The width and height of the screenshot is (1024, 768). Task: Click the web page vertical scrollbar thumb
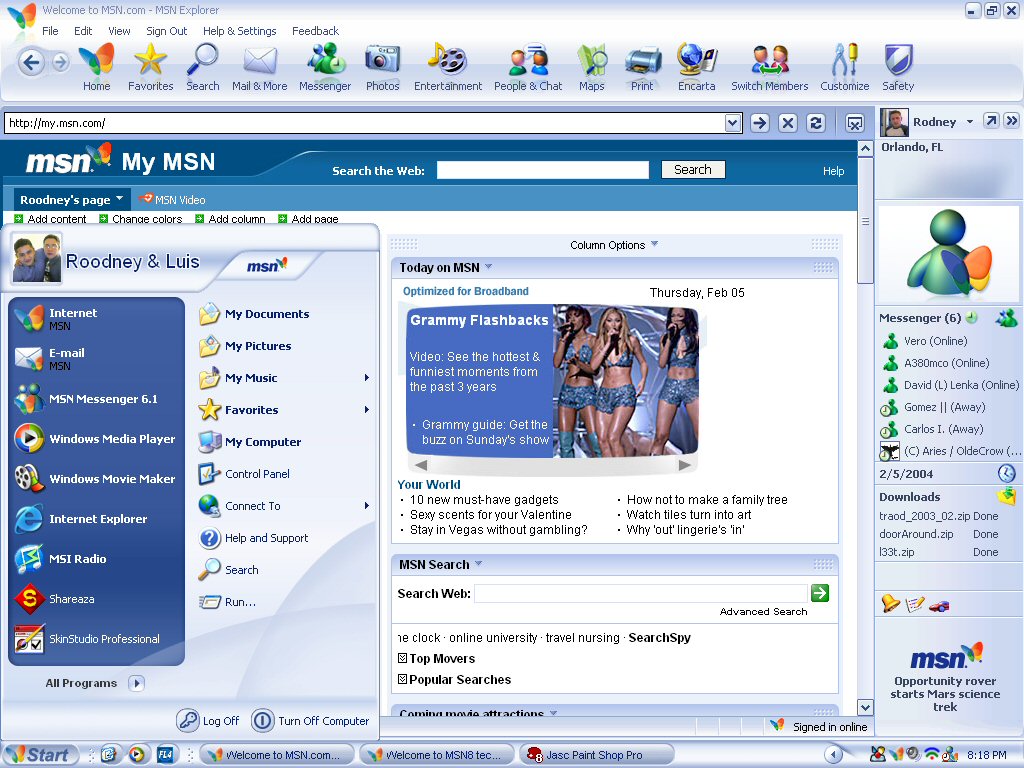pos(865,221)
